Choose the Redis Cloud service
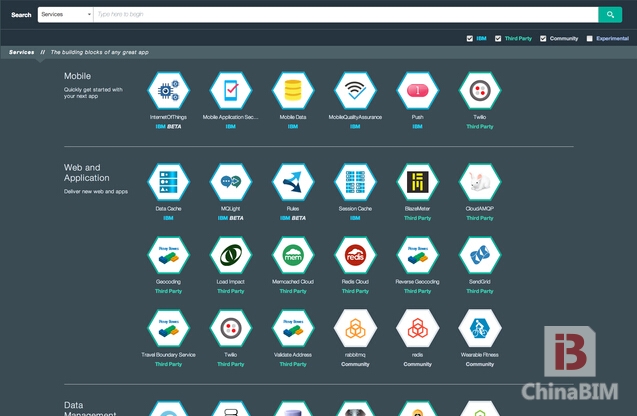This screenshot has width=637, height=416. pos(355,255)
